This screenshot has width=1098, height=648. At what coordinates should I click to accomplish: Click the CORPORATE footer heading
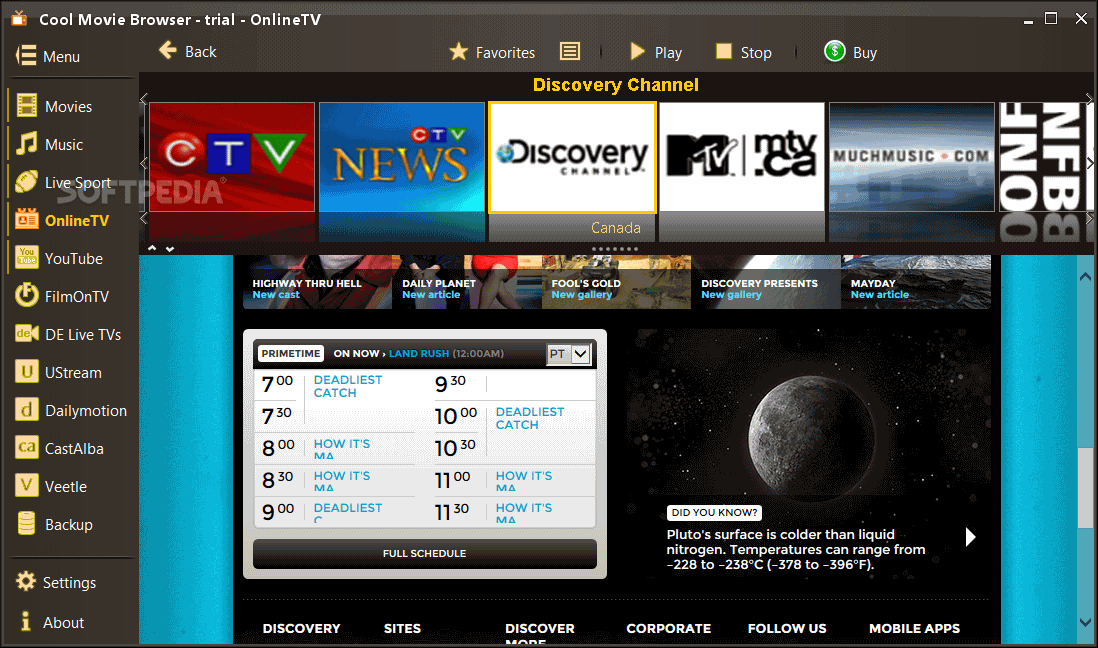point(669,629)
